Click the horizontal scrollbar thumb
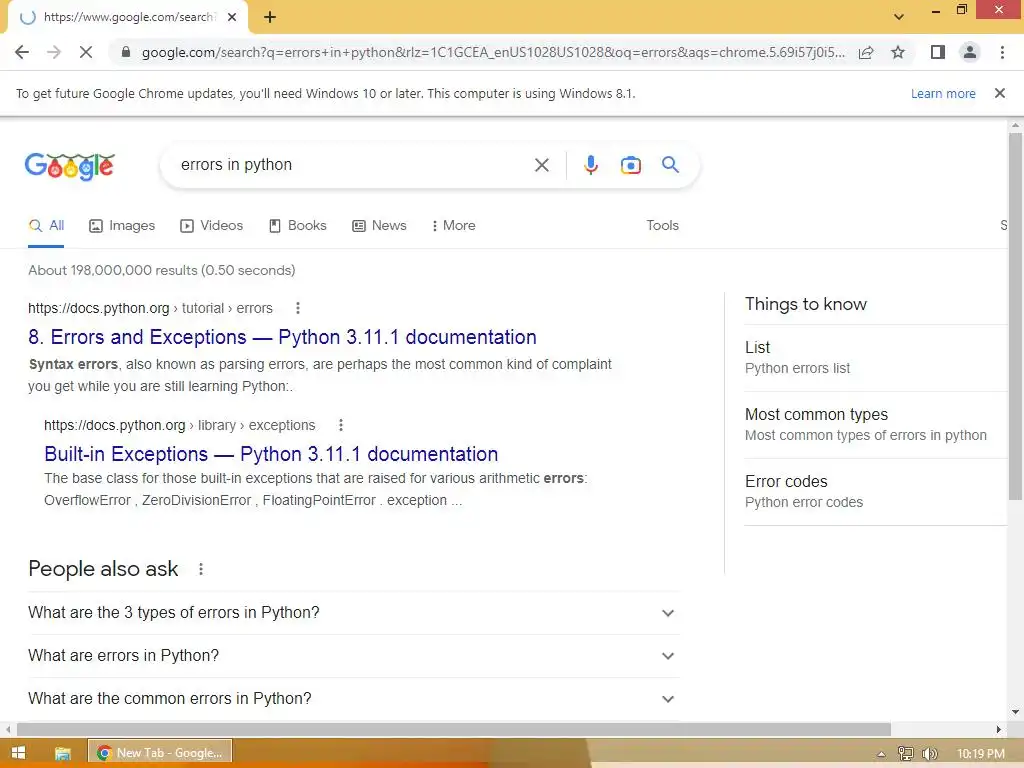The height and width of the screenshot is (768, 1024). tap(454, 729)
